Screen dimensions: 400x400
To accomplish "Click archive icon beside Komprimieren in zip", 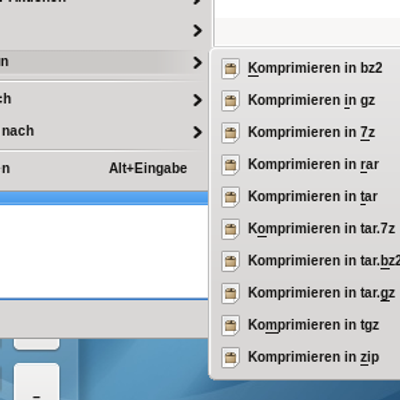I will tap(230, 357).
